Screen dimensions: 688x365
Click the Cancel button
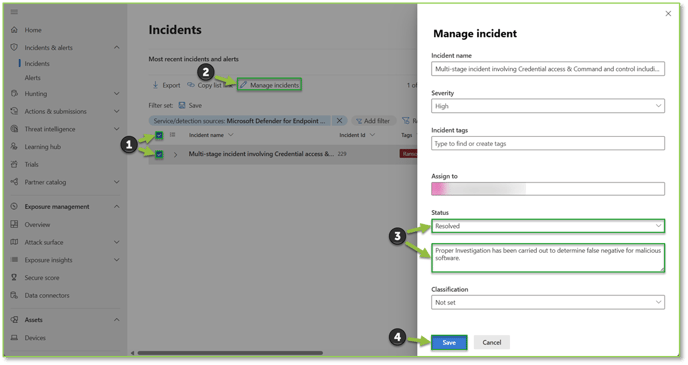coord(491,343)
